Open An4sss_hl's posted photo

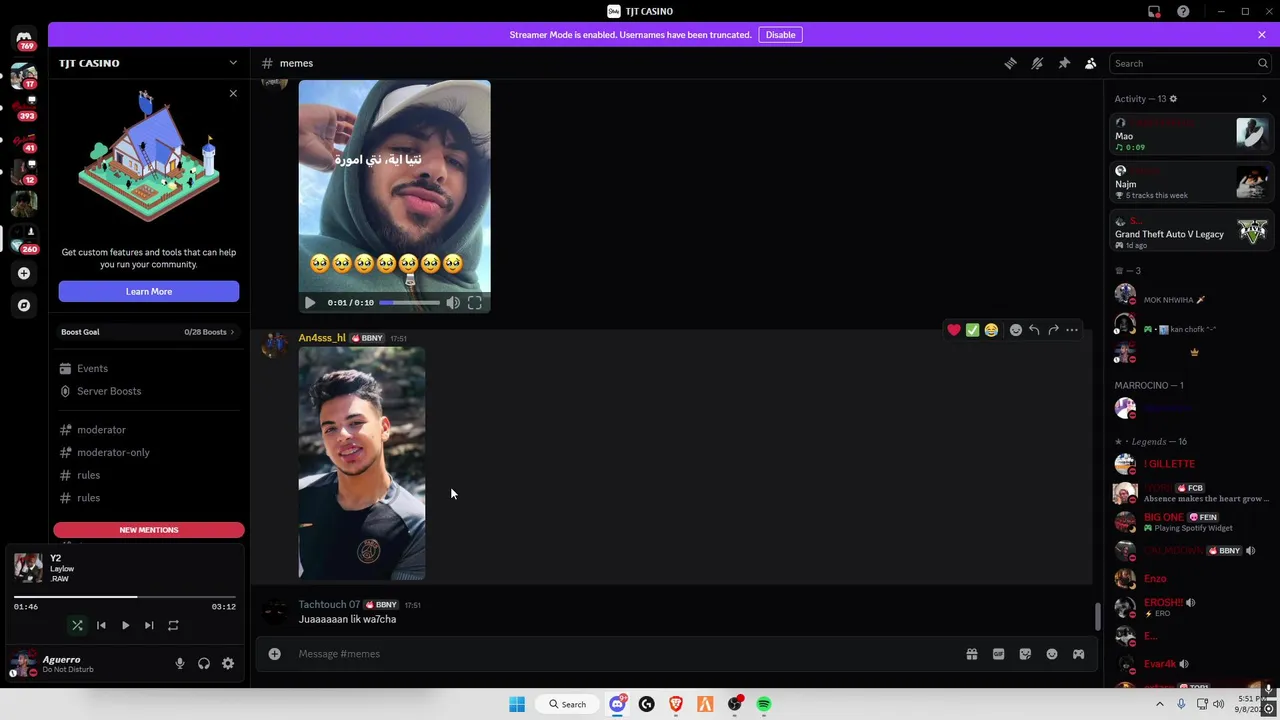click(362, 464)
